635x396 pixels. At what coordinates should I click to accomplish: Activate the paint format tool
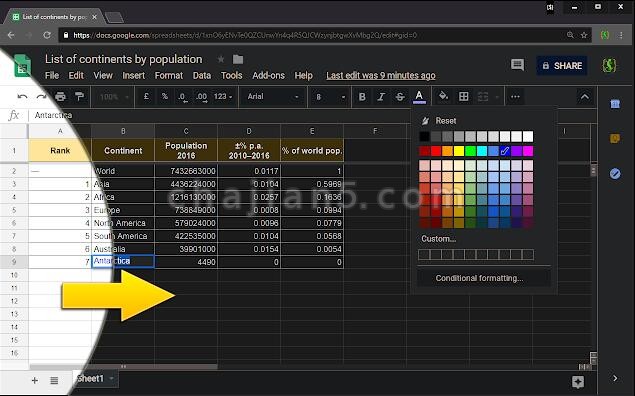point(79,97)
